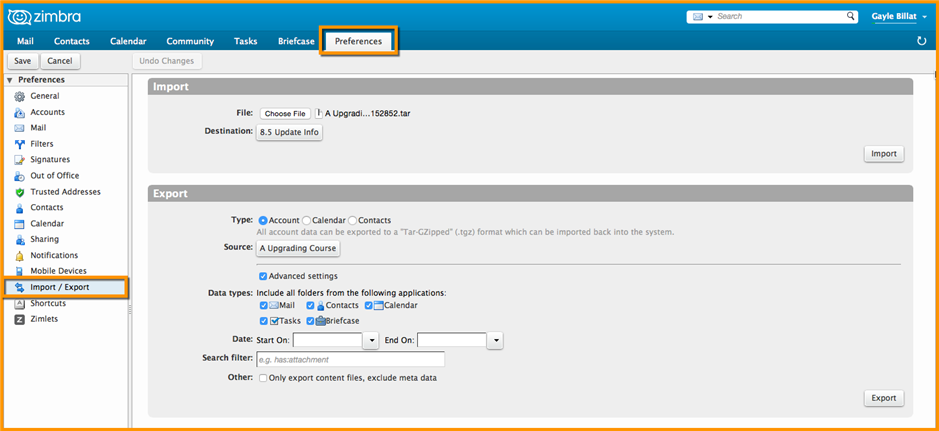Click the Zimbra logo
Viewport: 939px width, 431px height.
click(x=44, y=17)
